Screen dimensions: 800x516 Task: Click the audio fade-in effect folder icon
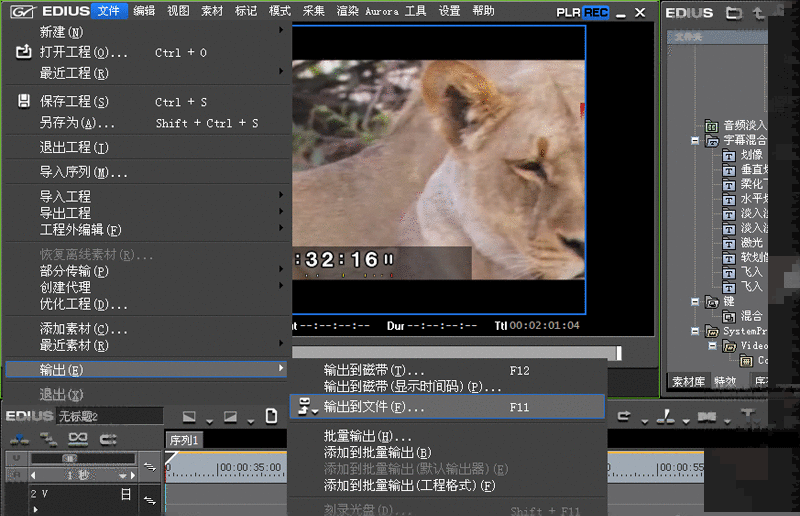pyautogui.click(x=711, y=126)
